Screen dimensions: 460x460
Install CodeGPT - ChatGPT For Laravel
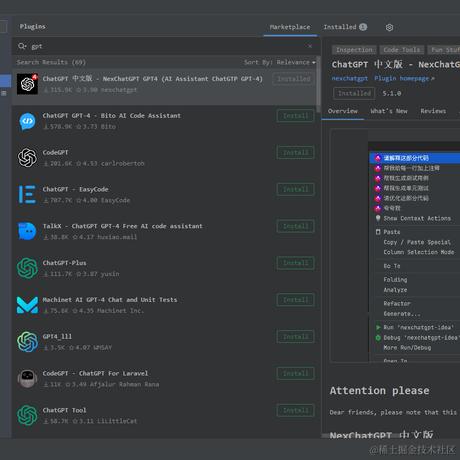(296, 374)
